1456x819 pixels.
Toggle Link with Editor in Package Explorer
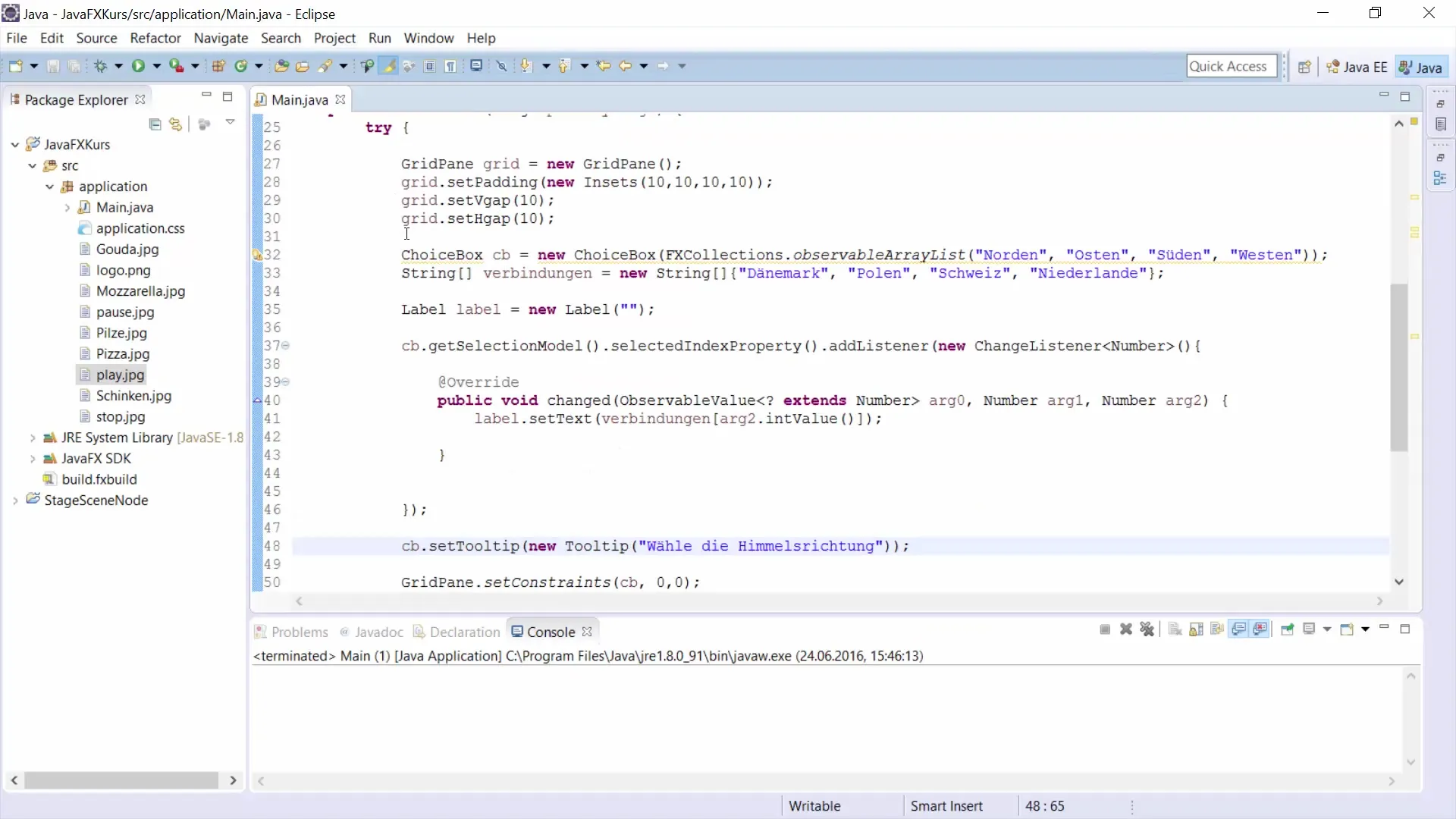point(176,124)
